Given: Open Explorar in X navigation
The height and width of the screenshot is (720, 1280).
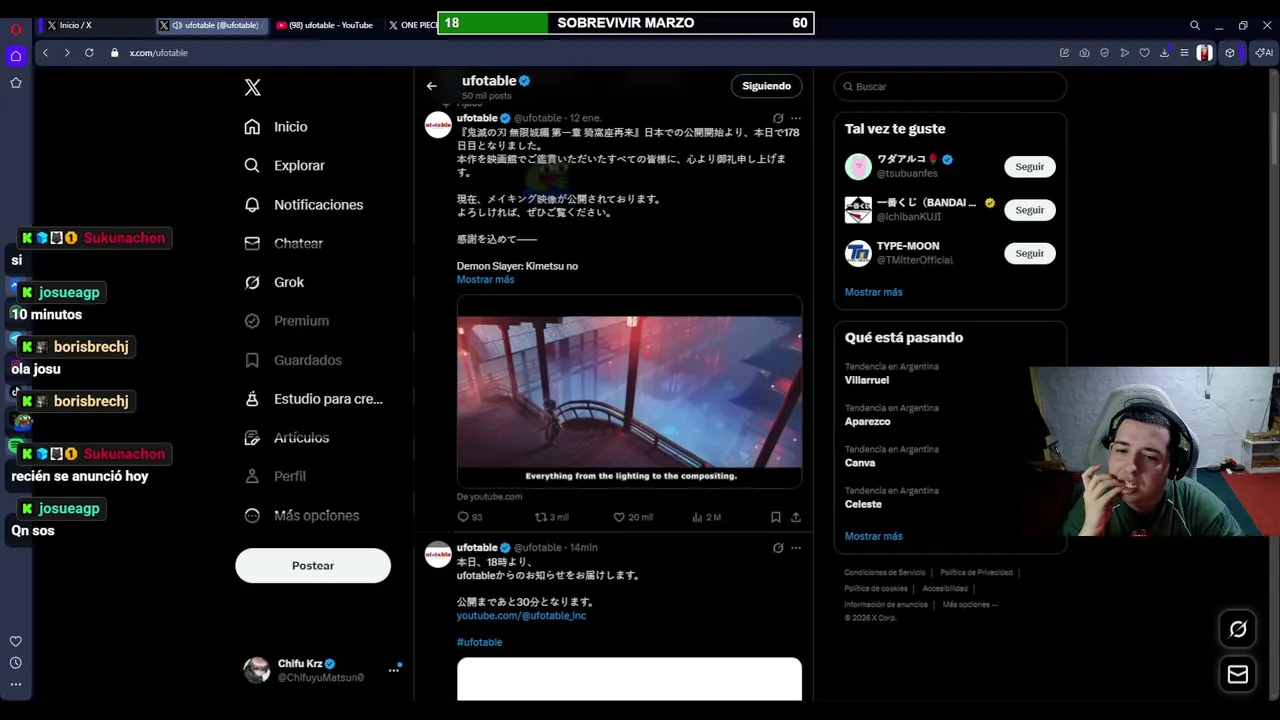Looking at the screenshot, I should pyautogui.click(x=285, y=166).
